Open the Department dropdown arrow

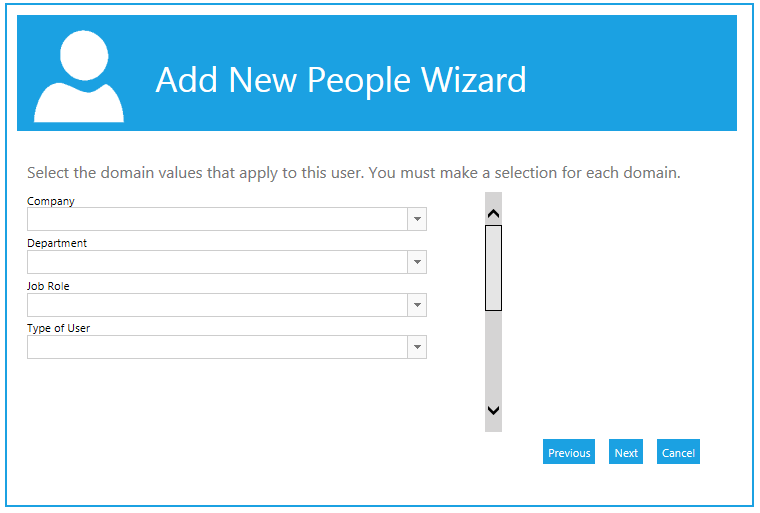(x=417, y=262)
